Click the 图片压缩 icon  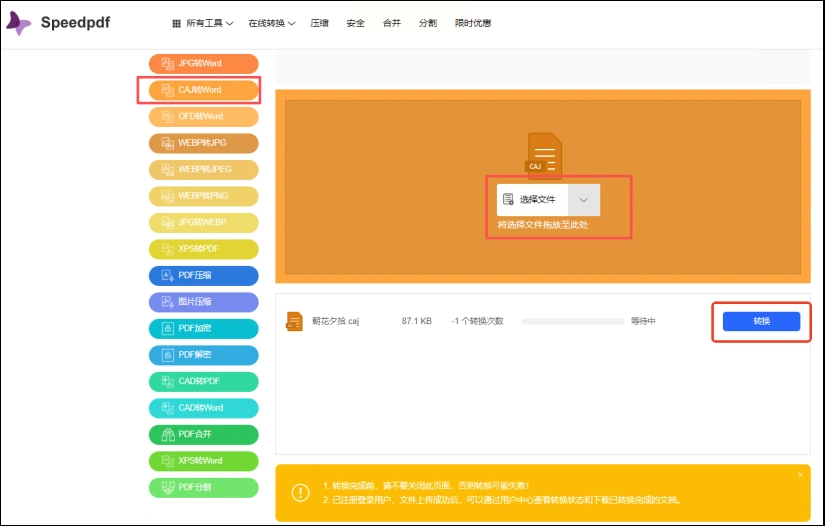167,302
